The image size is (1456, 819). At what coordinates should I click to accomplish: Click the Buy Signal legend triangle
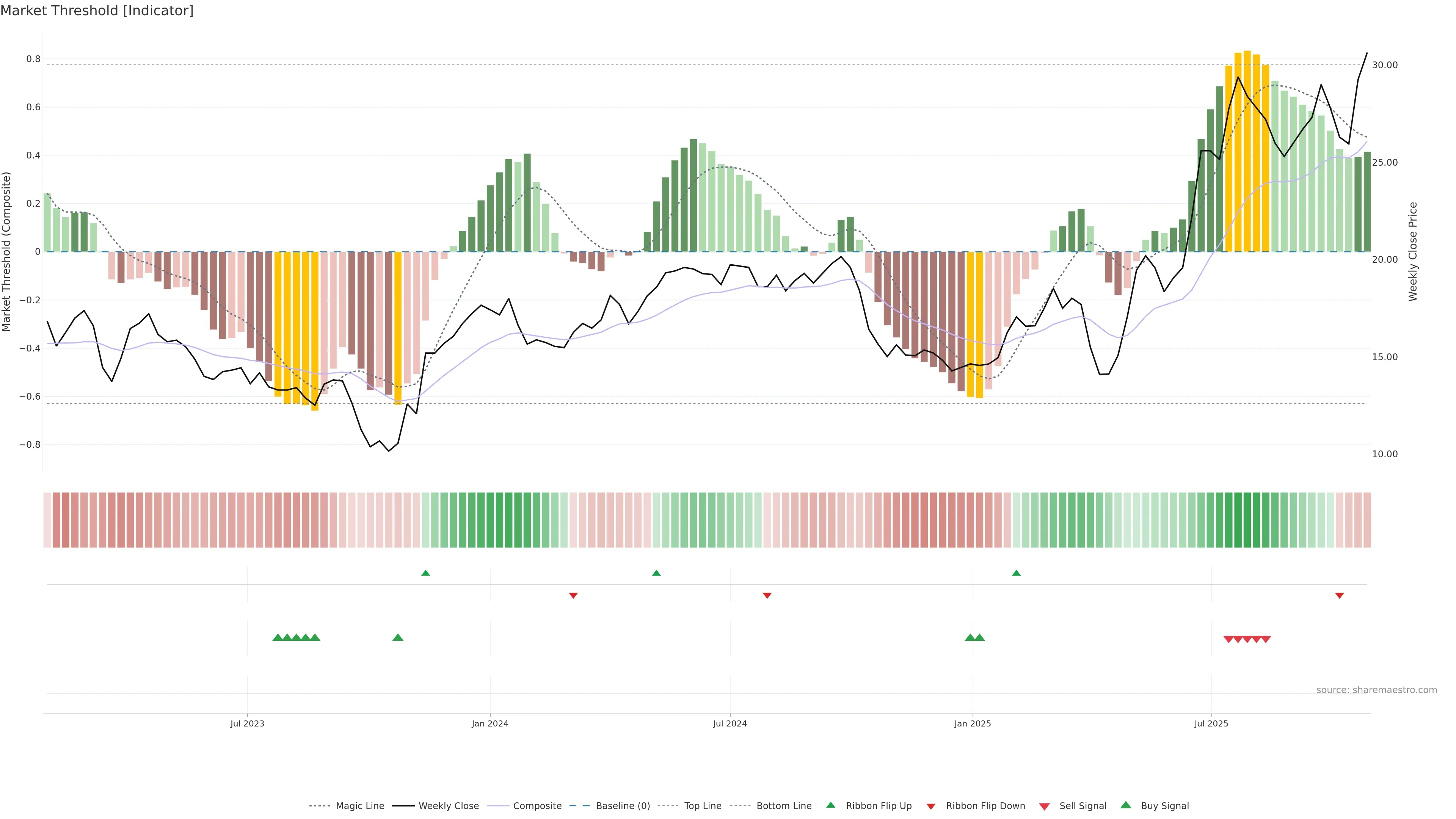click(1125, 805)
